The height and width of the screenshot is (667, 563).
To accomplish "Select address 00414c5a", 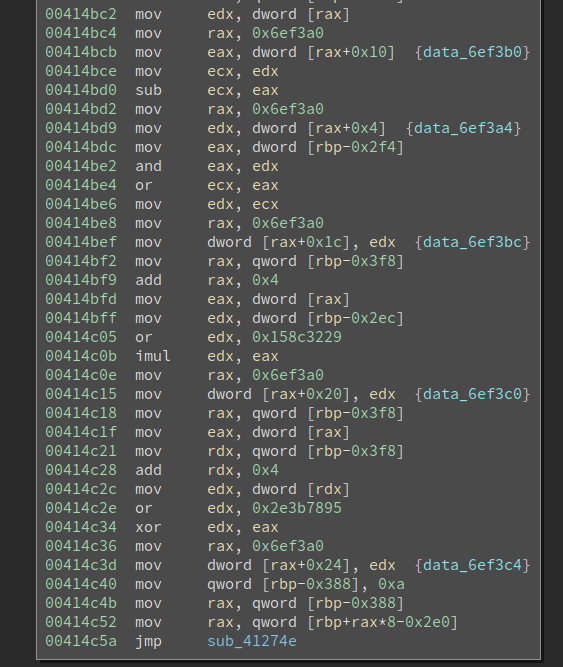I will [81, 641].
